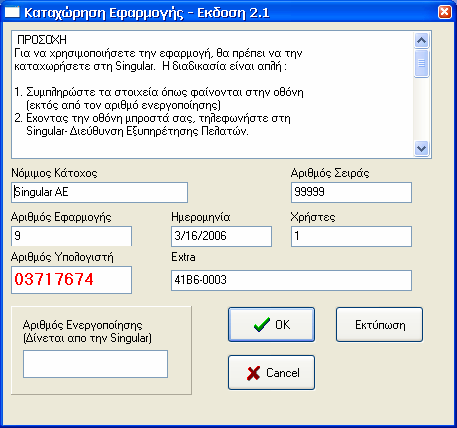Click the empty Αριθμός Ενεργοποίησης input field
Viewport: 457px width, 428px height.
click(95, 364)
